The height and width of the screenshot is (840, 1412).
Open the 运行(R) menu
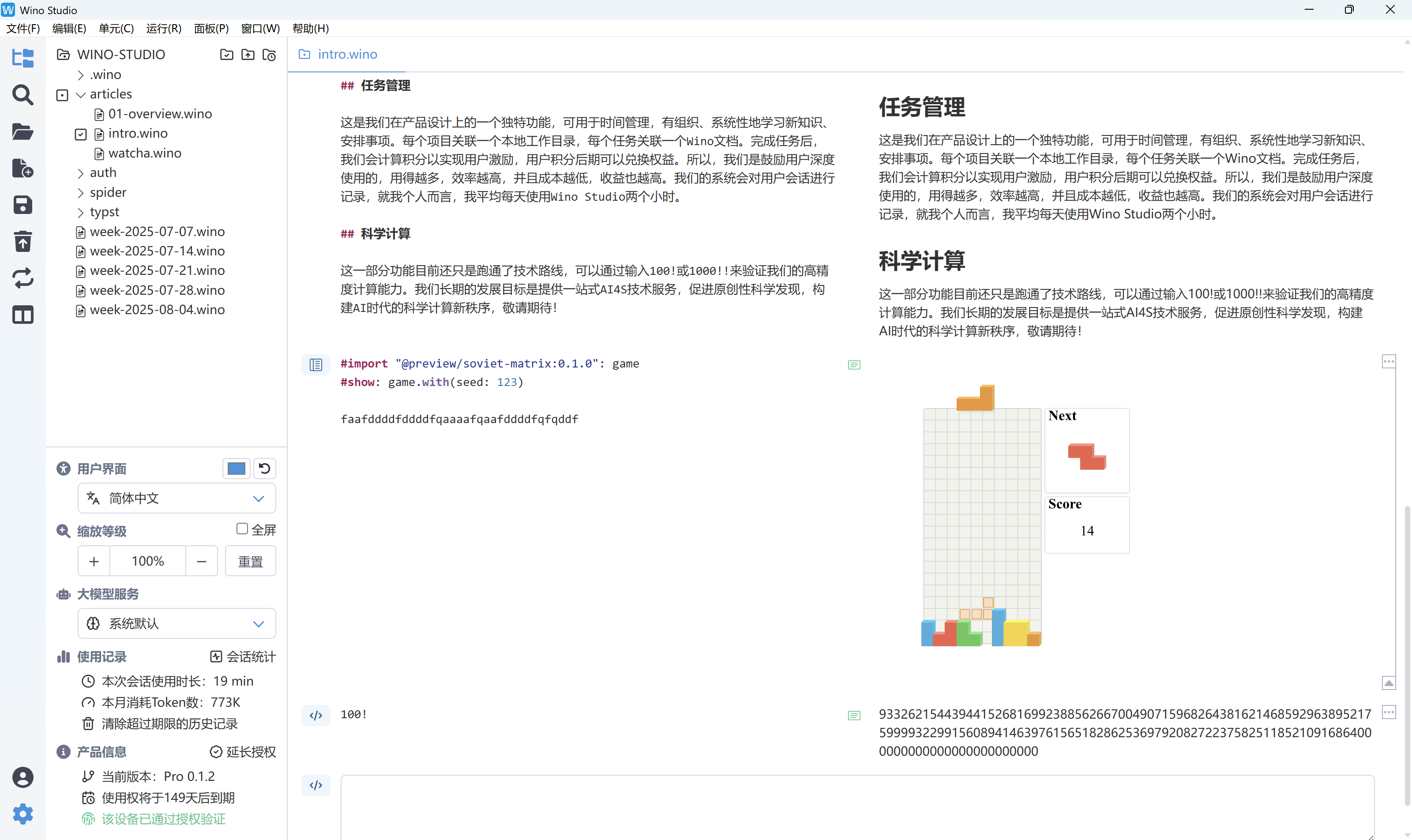click(x=163, y=28)
